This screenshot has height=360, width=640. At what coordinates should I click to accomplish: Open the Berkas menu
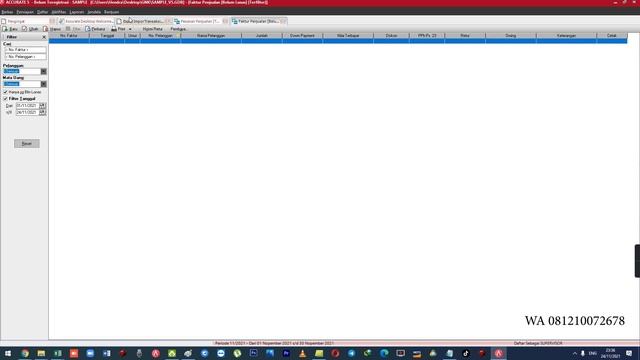click(x=7, y=12)
